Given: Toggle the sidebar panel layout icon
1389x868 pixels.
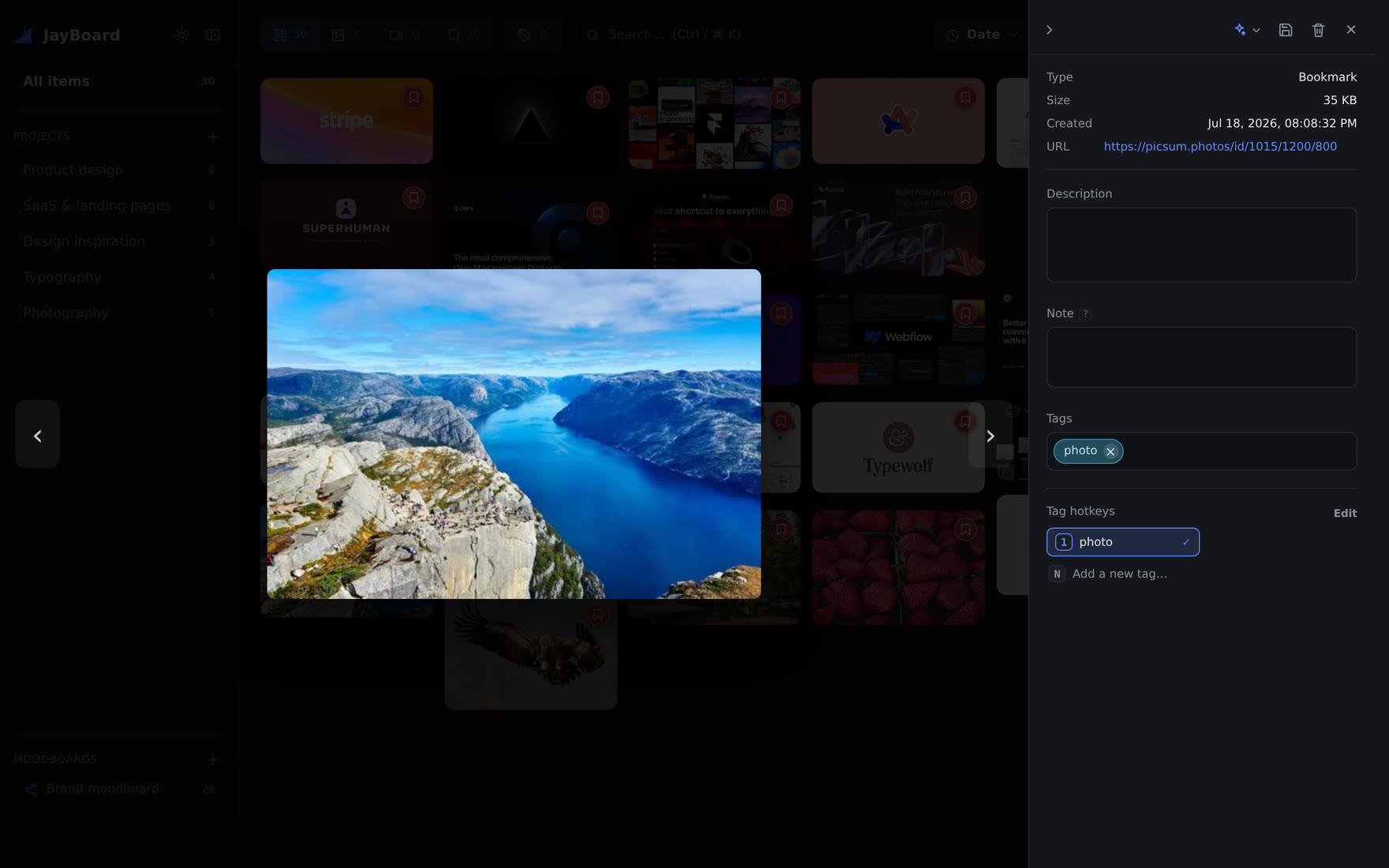Looking at the screenshot, I should tap(213, 36).
